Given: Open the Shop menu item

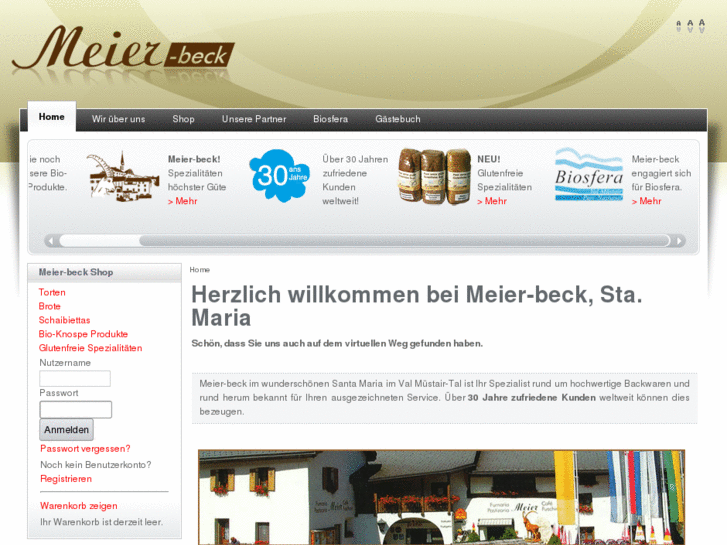Looking at the screenshot, I should (183, 119).
